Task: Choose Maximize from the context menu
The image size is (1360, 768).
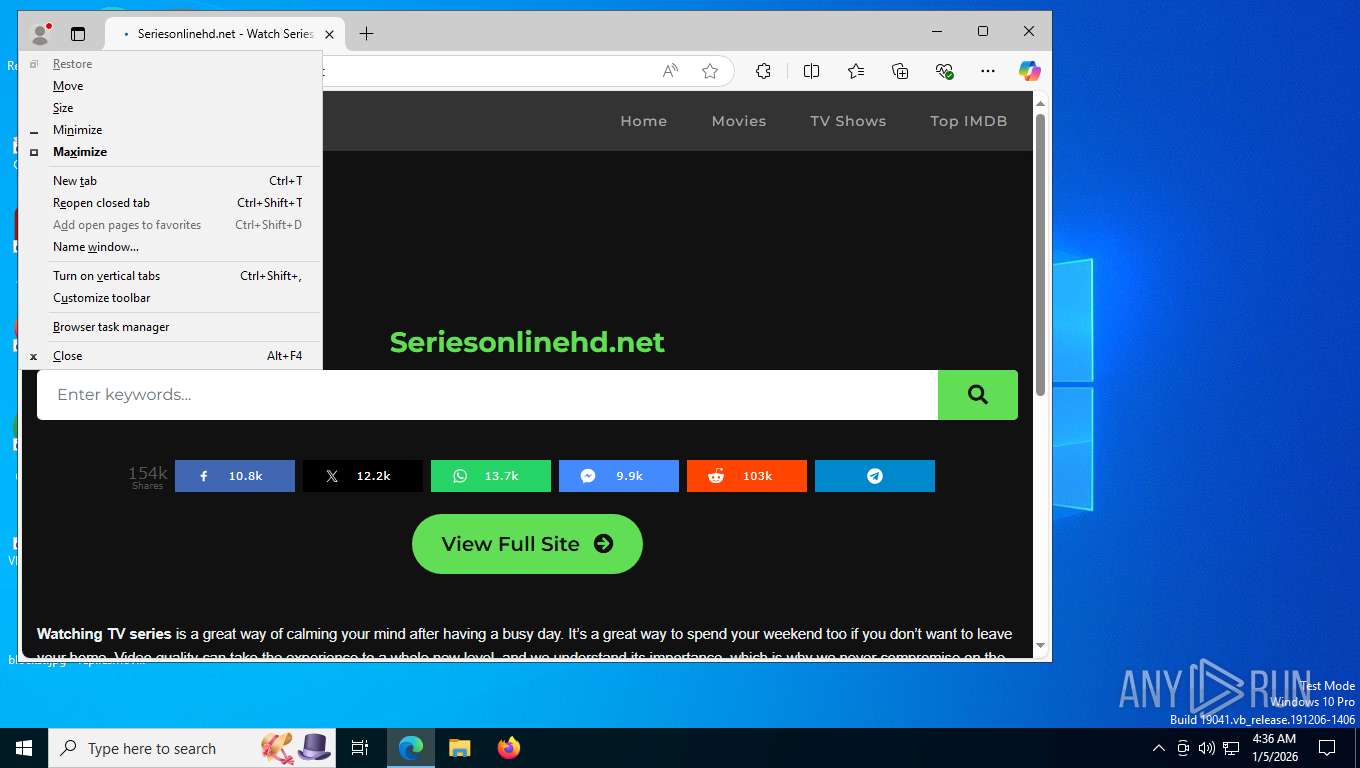Action: (170, 152)
